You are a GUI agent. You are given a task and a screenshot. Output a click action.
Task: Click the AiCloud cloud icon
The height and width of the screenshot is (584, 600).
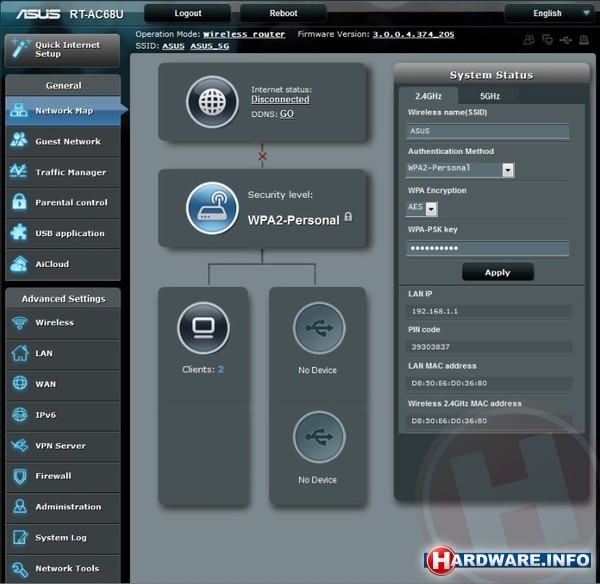[x=19, y=264]
